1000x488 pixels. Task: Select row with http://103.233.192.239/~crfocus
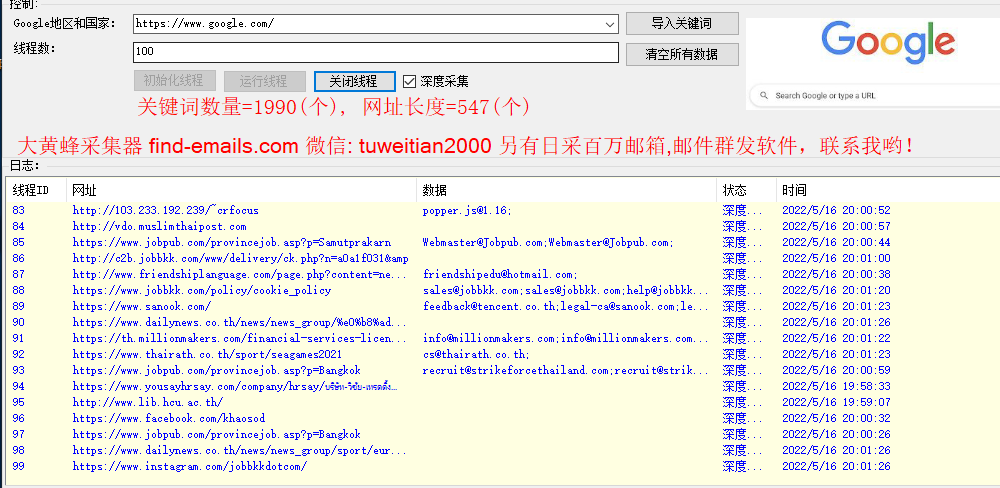pyautogui.click(x=166, y=210)
